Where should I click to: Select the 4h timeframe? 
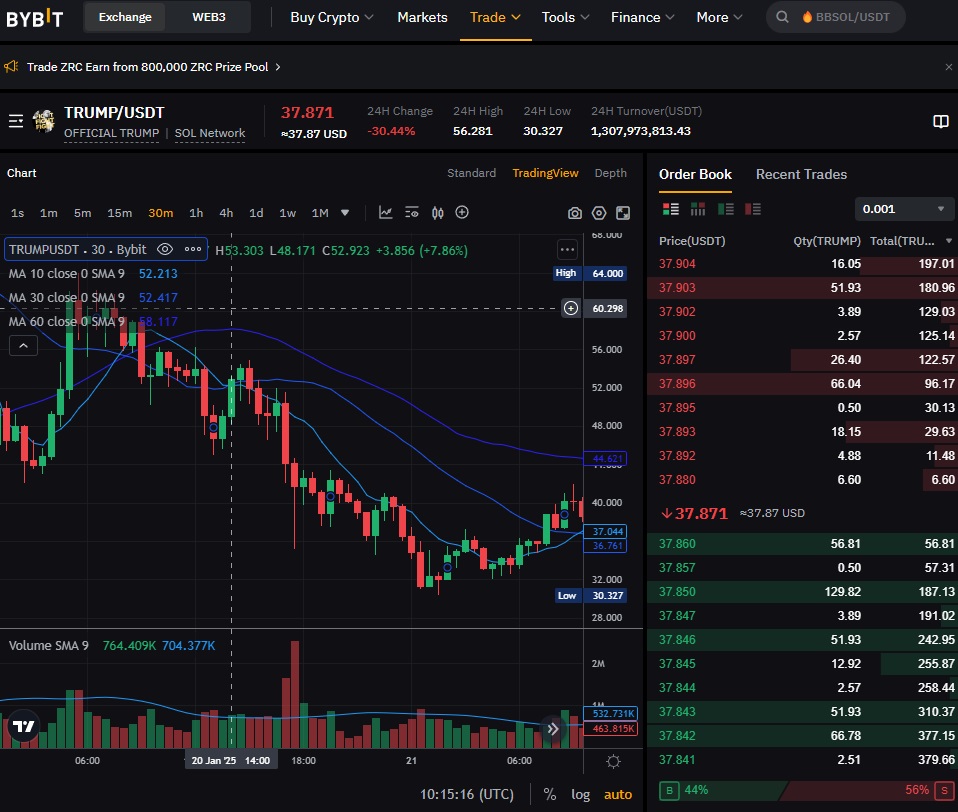coord(226,213)
